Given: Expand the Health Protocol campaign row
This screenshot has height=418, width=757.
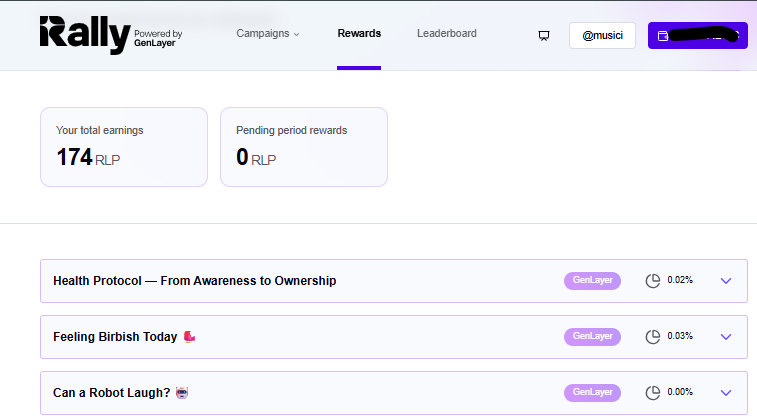Looking at the screenshot, I should coord(726,281).
